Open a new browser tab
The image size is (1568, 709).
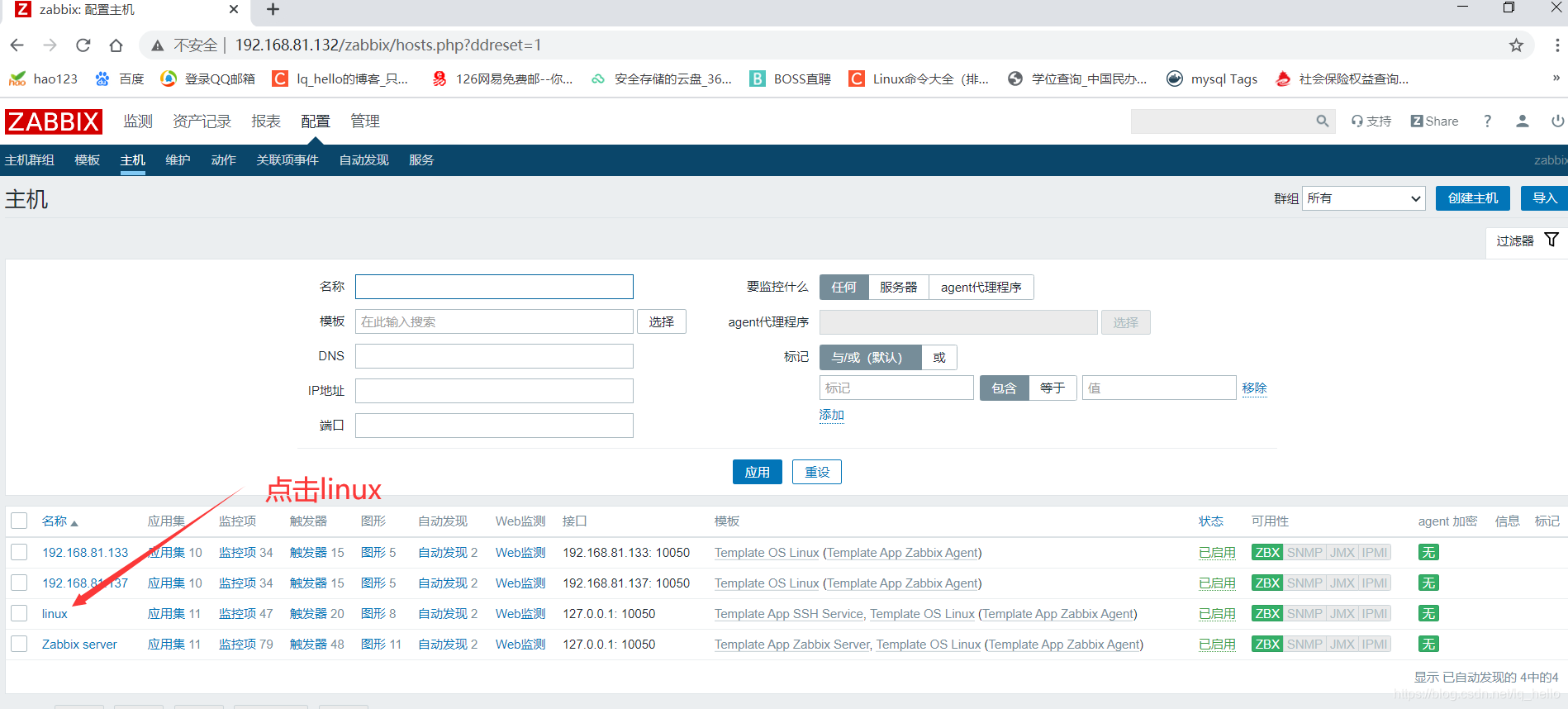click(273, 9)
